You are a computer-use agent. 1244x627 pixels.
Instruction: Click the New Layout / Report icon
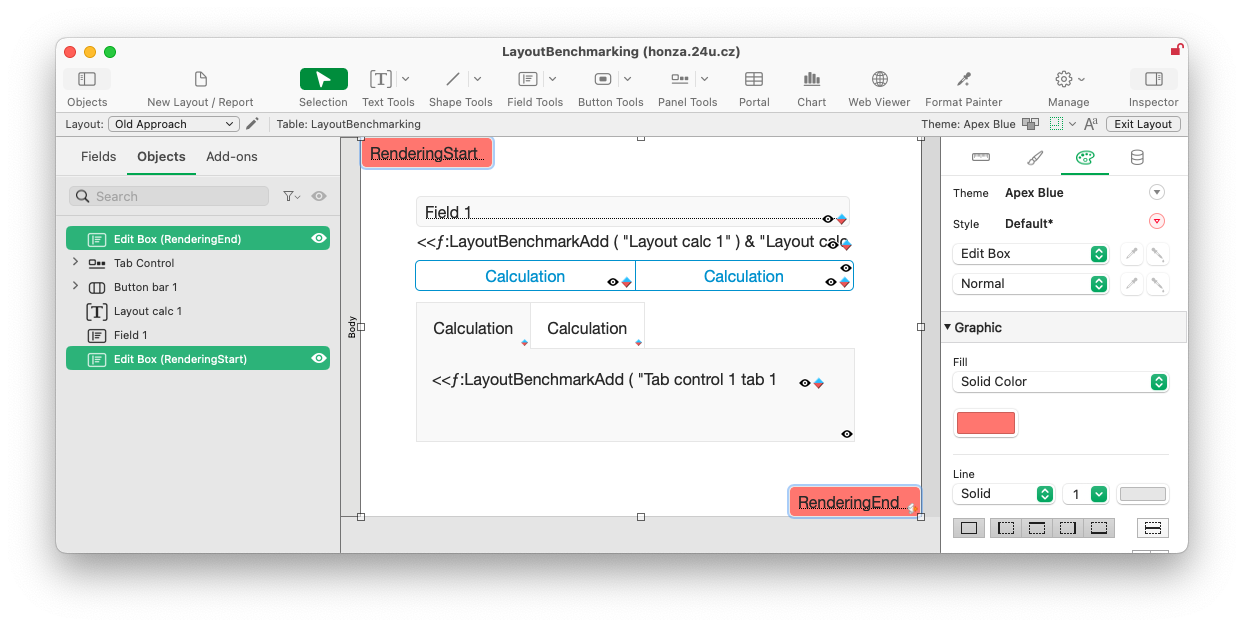(x=200, y=79)
